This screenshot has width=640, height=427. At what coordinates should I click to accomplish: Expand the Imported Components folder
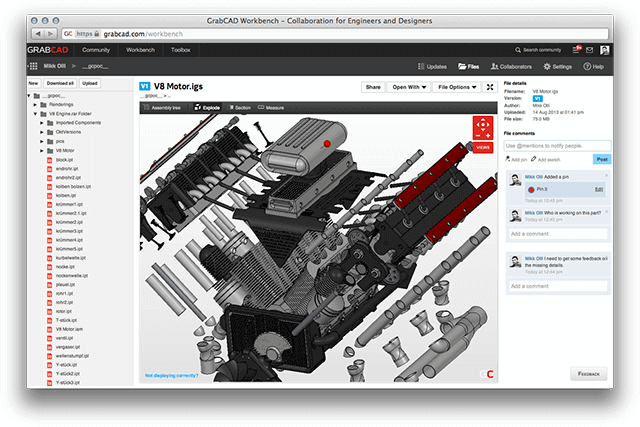coord(42,123)
